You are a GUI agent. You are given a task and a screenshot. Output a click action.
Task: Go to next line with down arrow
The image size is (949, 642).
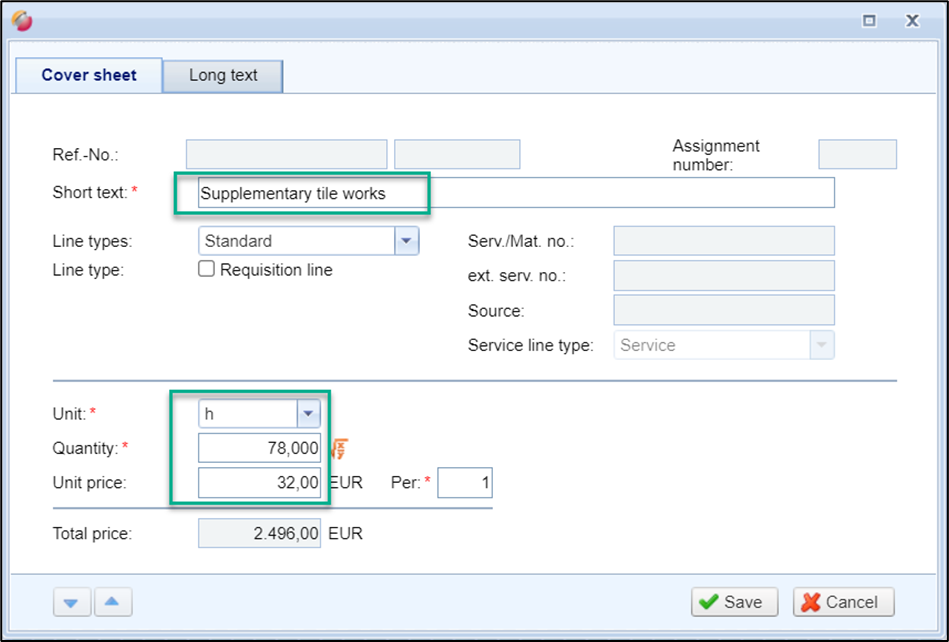(70, 602)
